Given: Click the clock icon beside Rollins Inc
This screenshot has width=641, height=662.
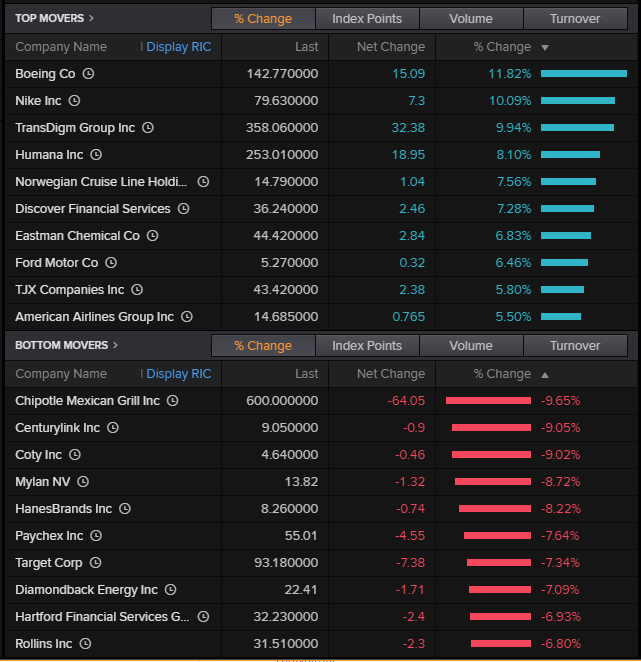Looking at the screenshot, I should (86, 644).
